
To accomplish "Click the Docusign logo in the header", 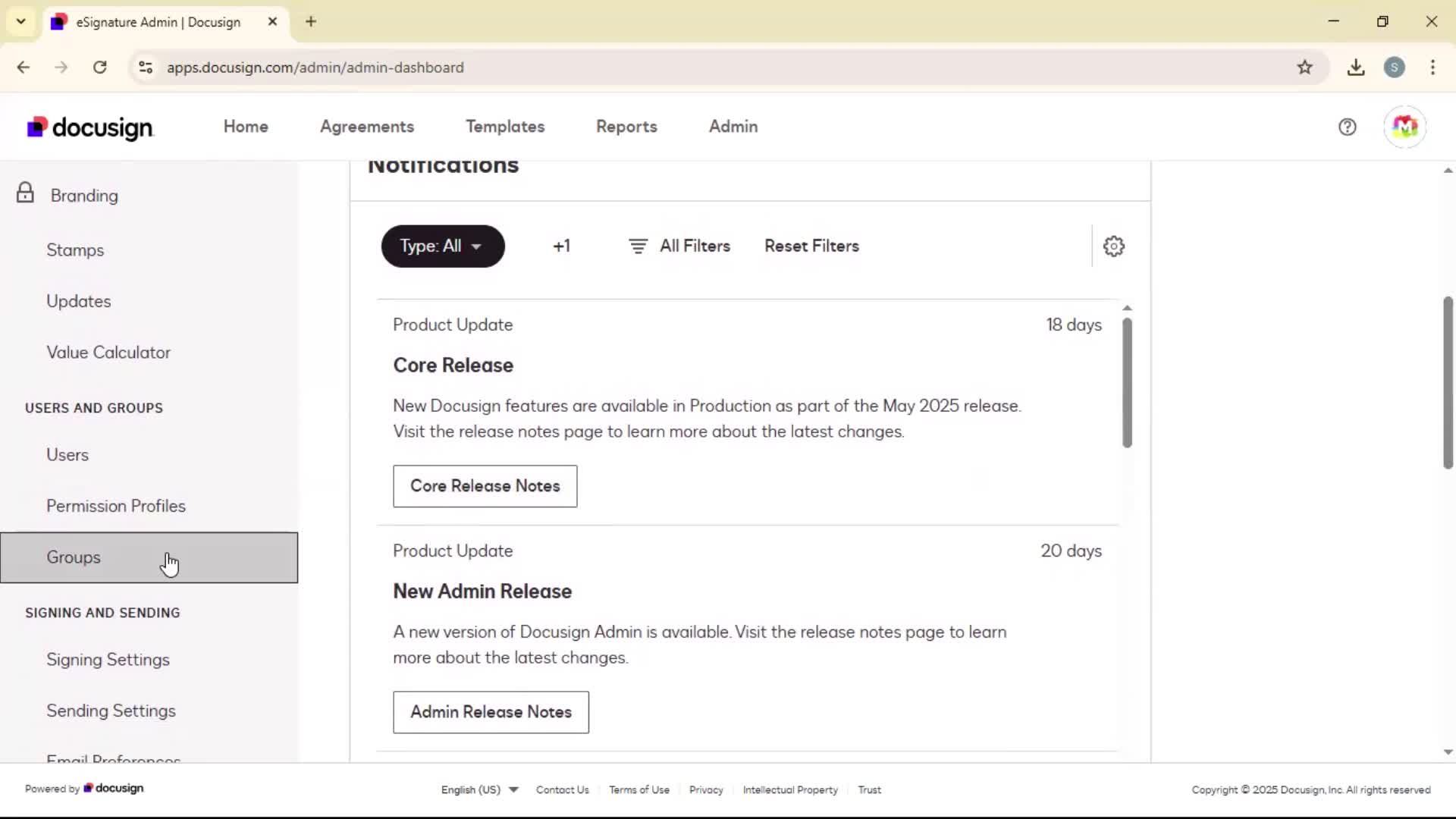I will pyautogui.click(x=90, y=127).
